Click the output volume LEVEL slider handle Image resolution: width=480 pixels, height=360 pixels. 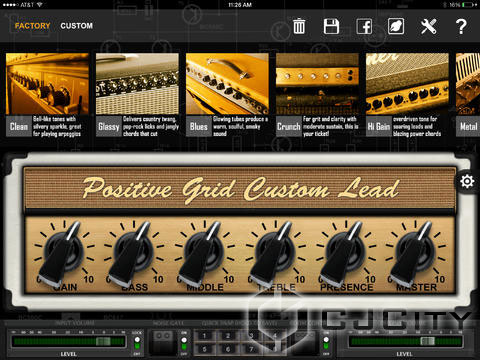427,341
